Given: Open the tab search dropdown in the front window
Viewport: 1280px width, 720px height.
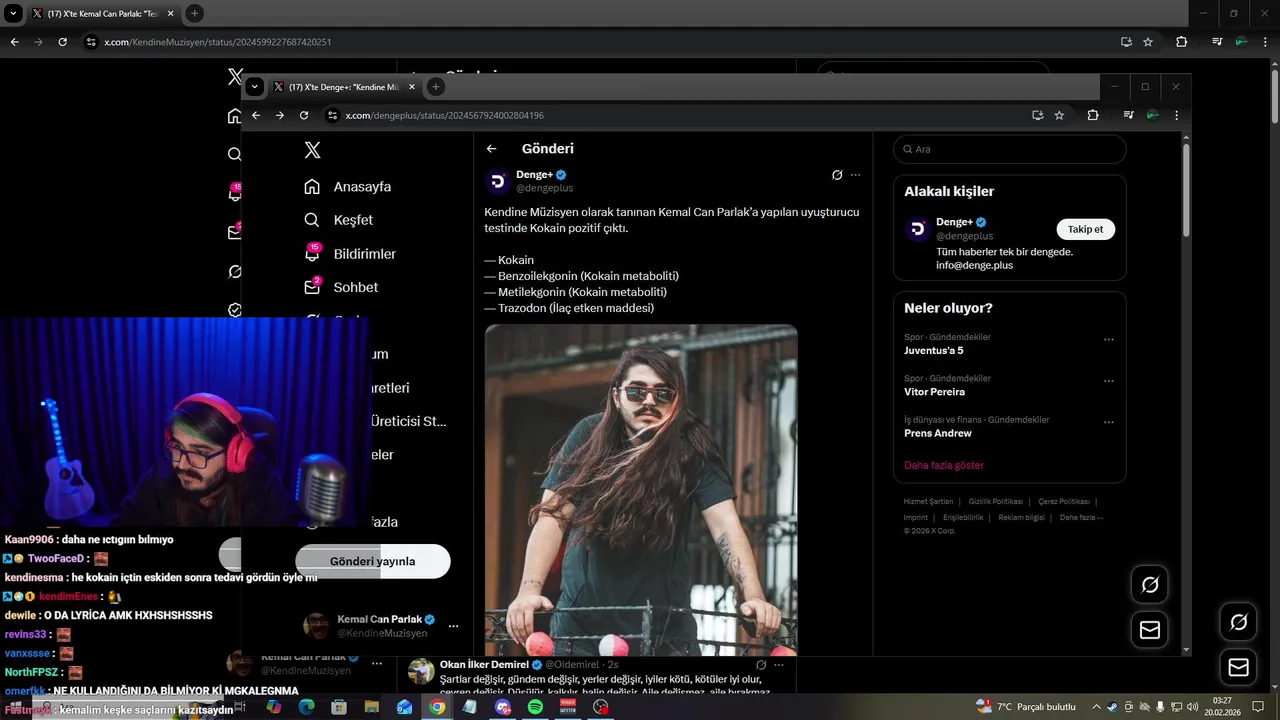Looking at the screenshot, I should pyautogui.click(x=255, y=87).
